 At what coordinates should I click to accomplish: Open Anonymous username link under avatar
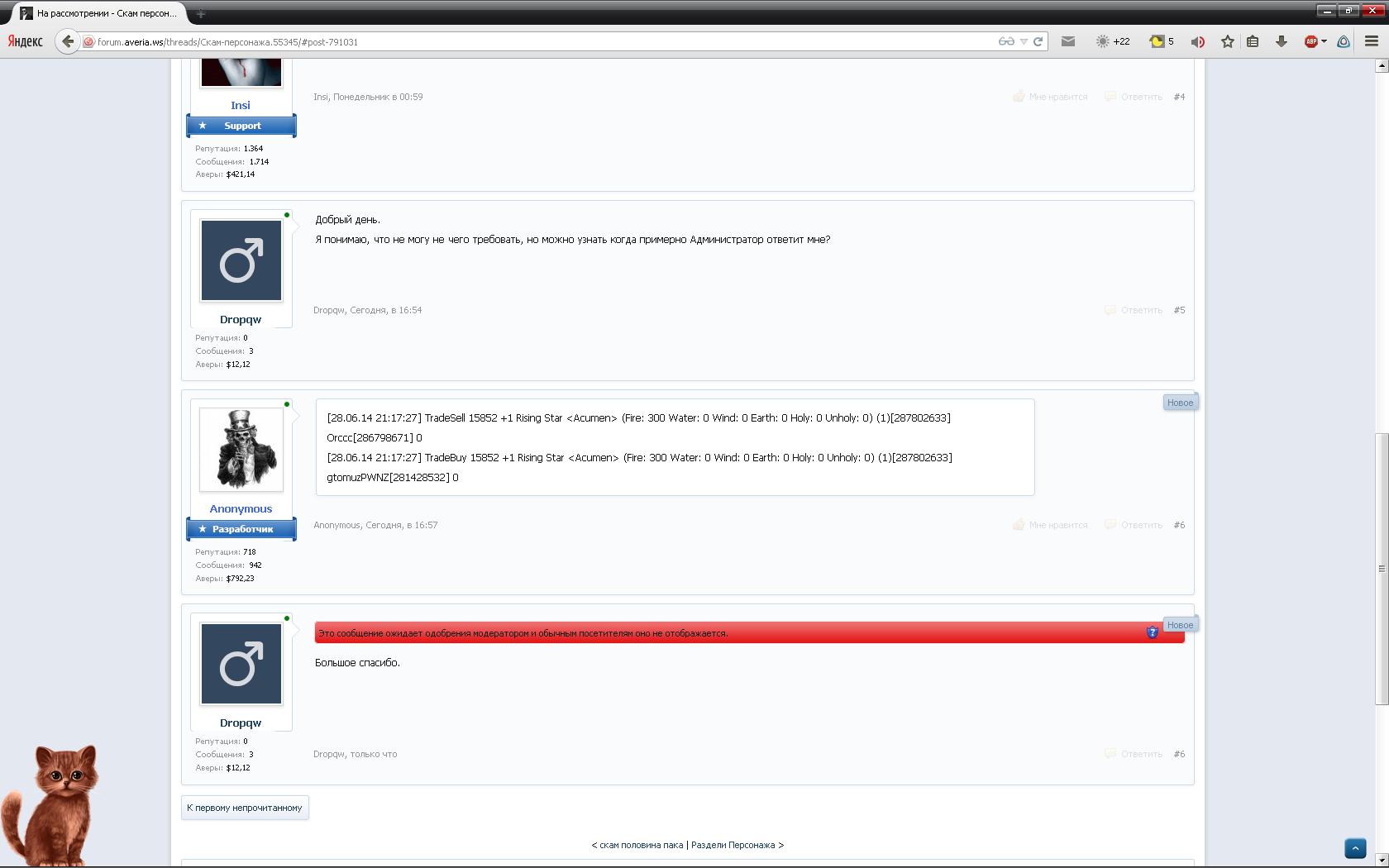point(241,508)
